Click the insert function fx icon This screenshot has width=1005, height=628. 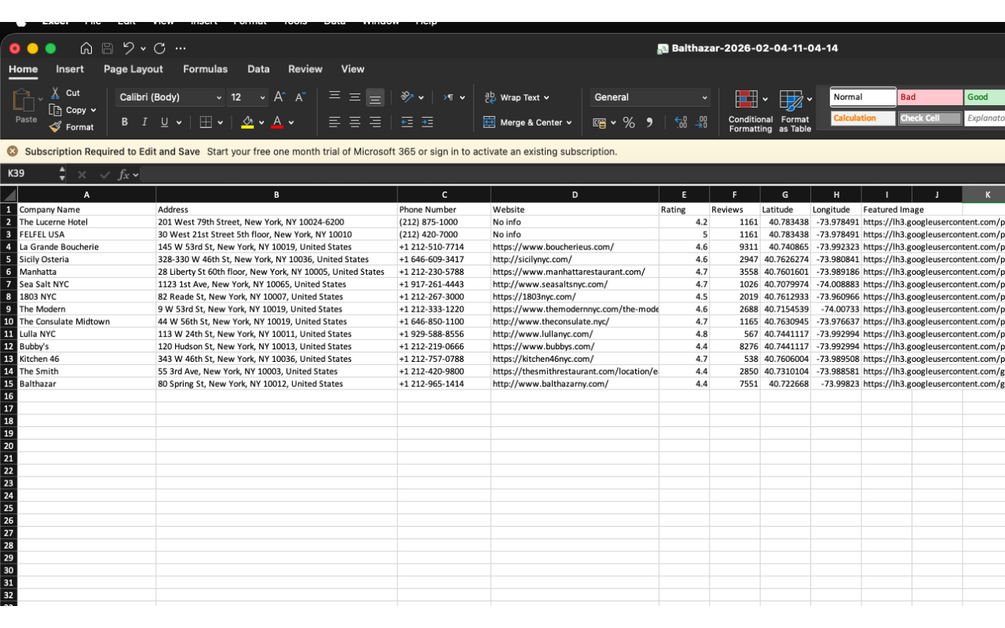[124, 174]
